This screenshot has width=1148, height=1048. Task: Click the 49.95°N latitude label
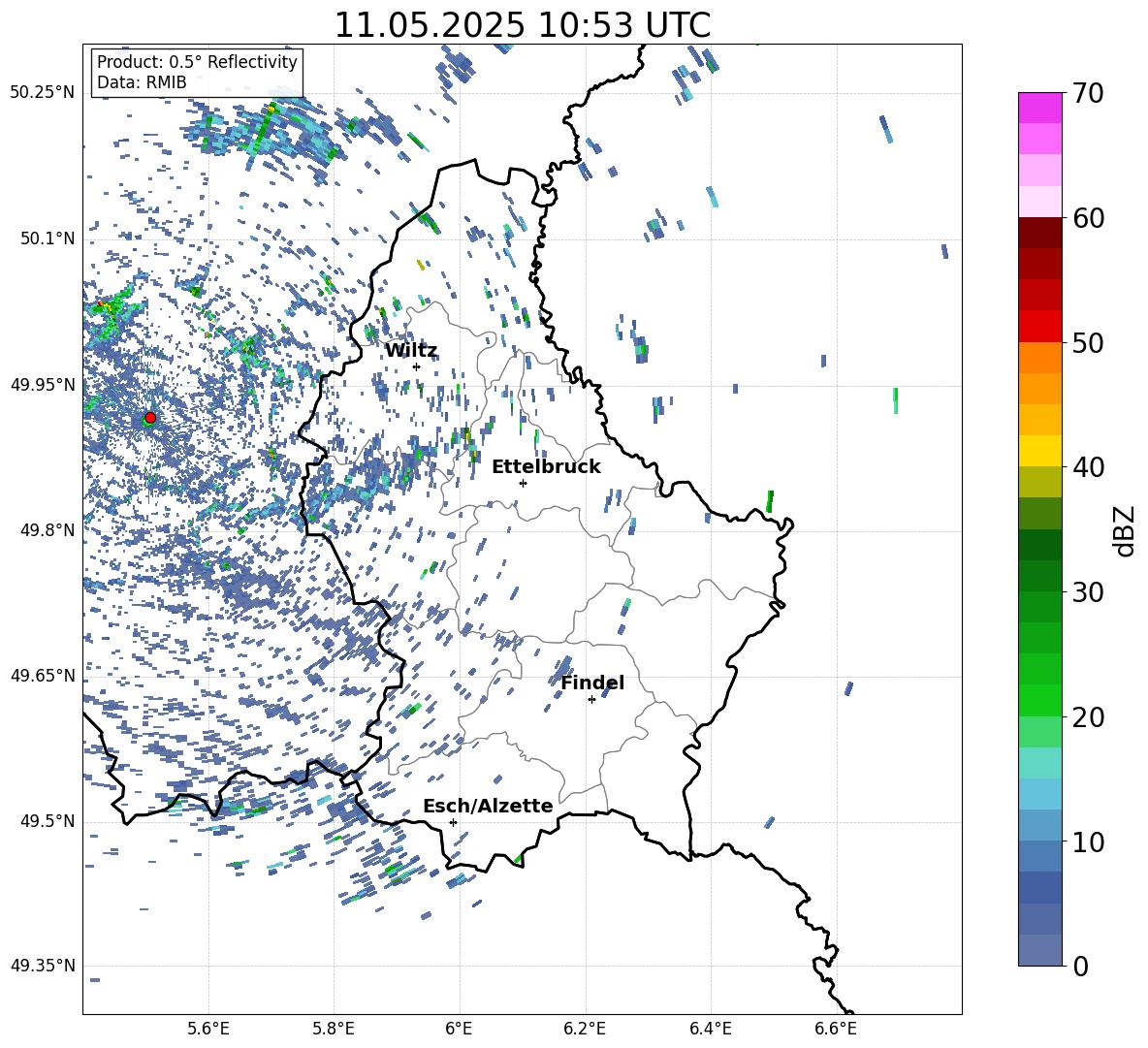click(x=43, y=384)
